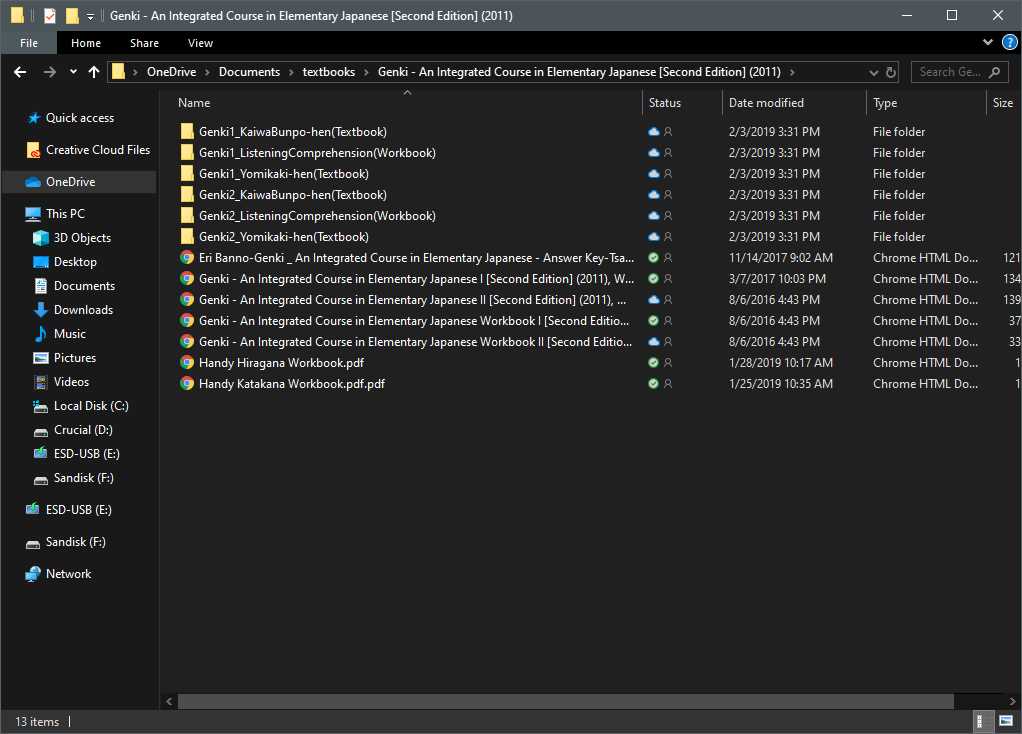Select Documents in the address breadcrumb
Viewport: 1022px width, 734px height.
[x=249, y=72]
